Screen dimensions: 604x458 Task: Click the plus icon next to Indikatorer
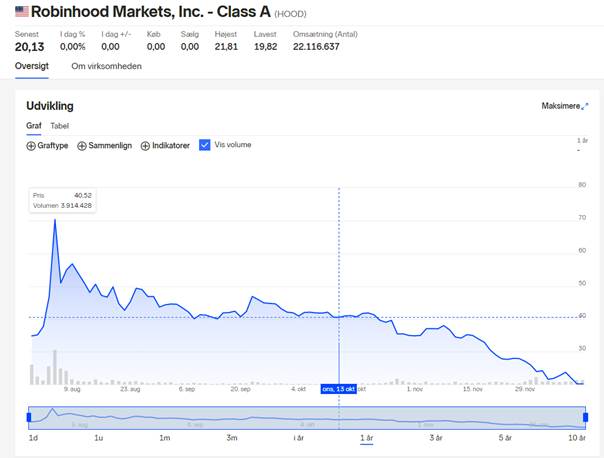click(145, 146)
